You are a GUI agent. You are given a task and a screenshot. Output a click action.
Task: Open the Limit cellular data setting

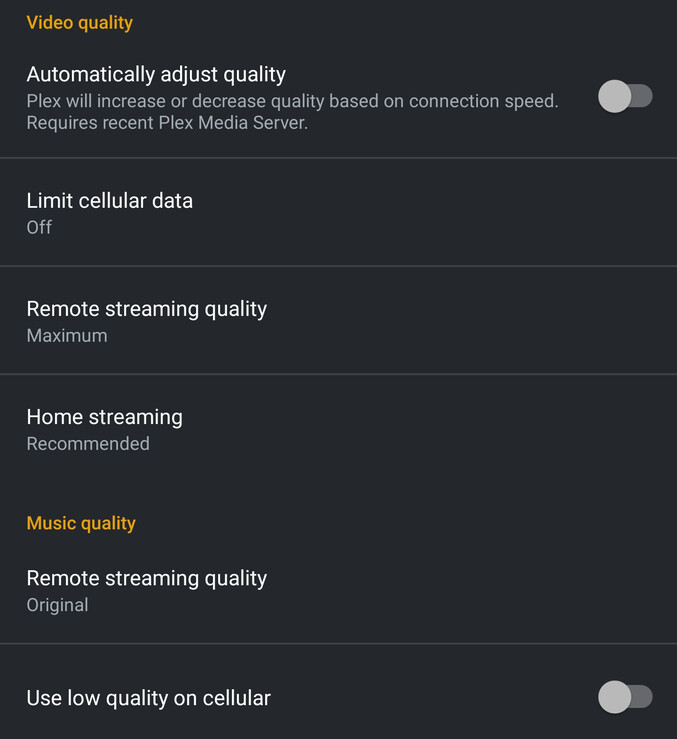coord(110,201)
